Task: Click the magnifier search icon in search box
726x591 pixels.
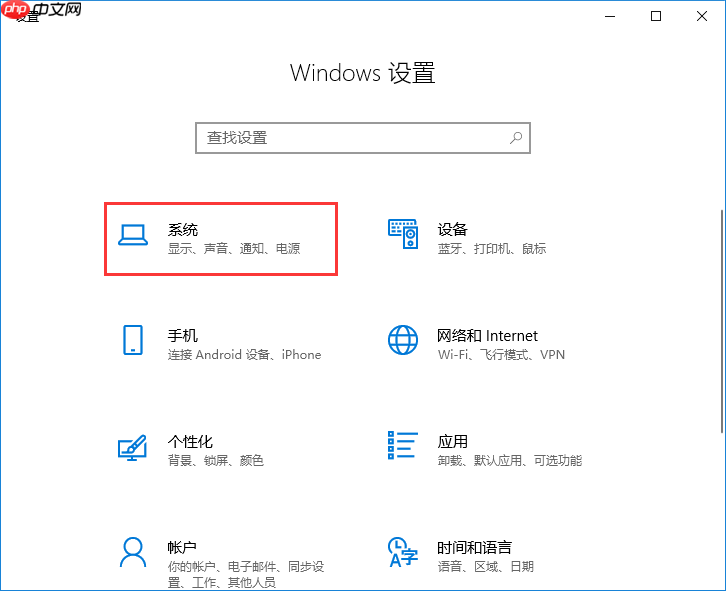Action: pyautogui.click(x=516, y=138)
